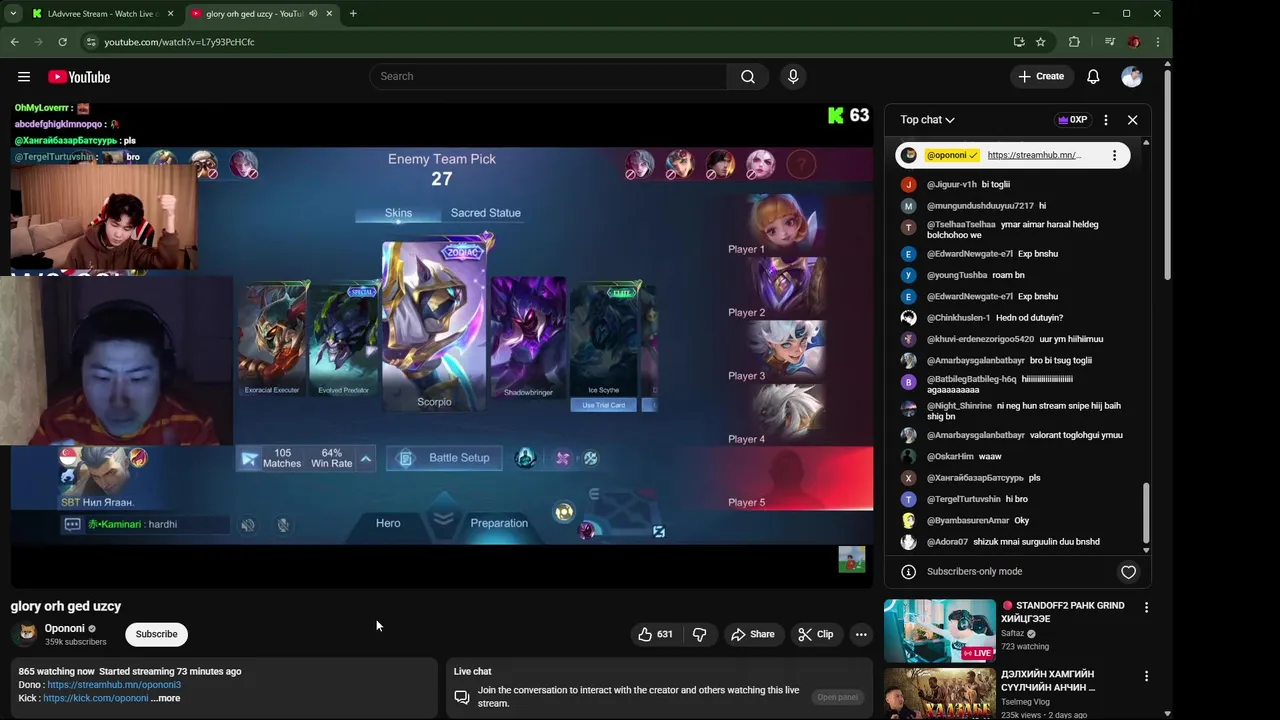Open the streamhub.mn donation link

[114, 685]
